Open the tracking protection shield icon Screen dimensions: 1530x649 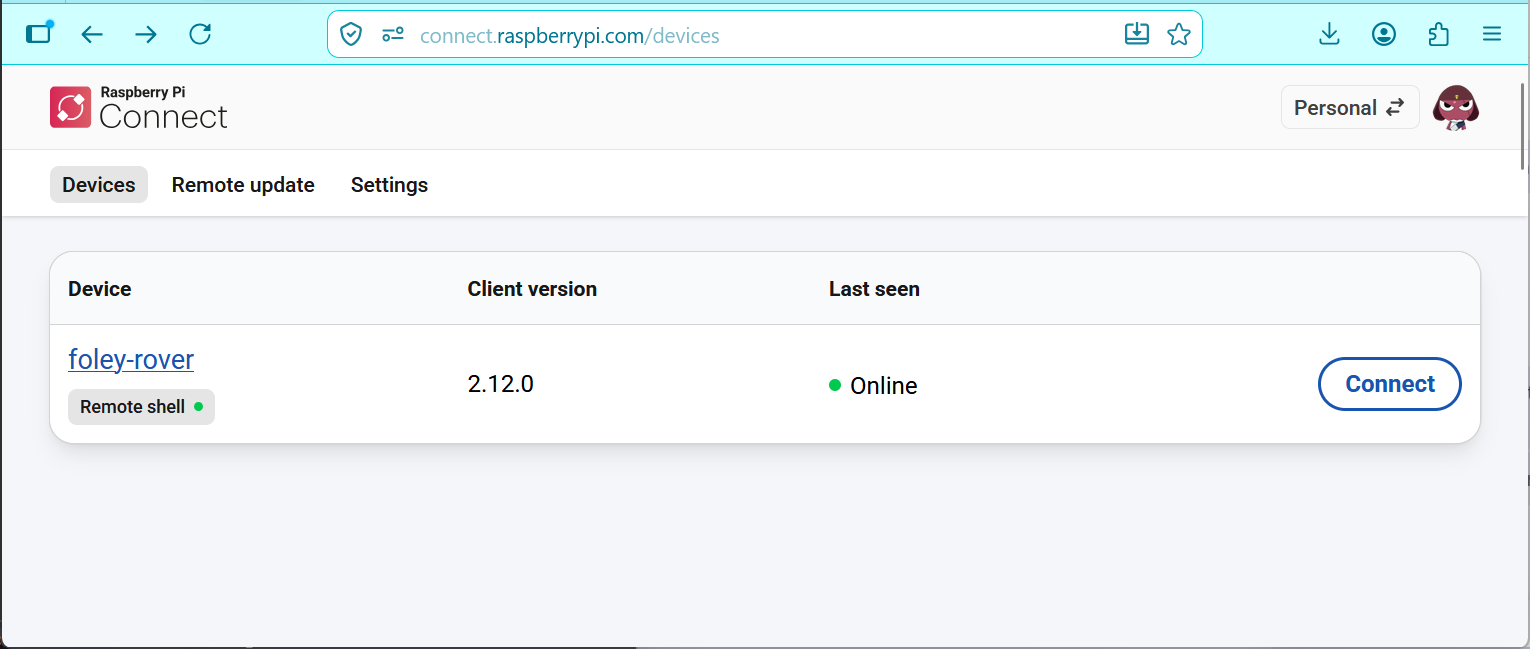(351, 35)
